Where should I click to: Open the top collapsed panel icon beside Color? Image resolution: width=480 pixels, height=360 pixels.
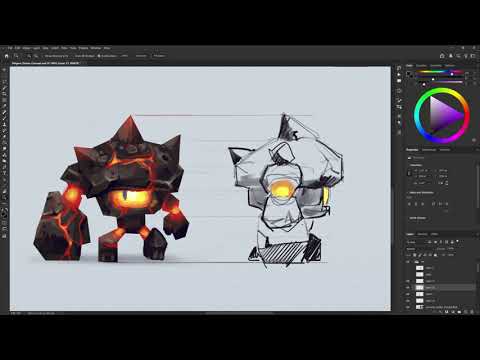click(399, 68)
